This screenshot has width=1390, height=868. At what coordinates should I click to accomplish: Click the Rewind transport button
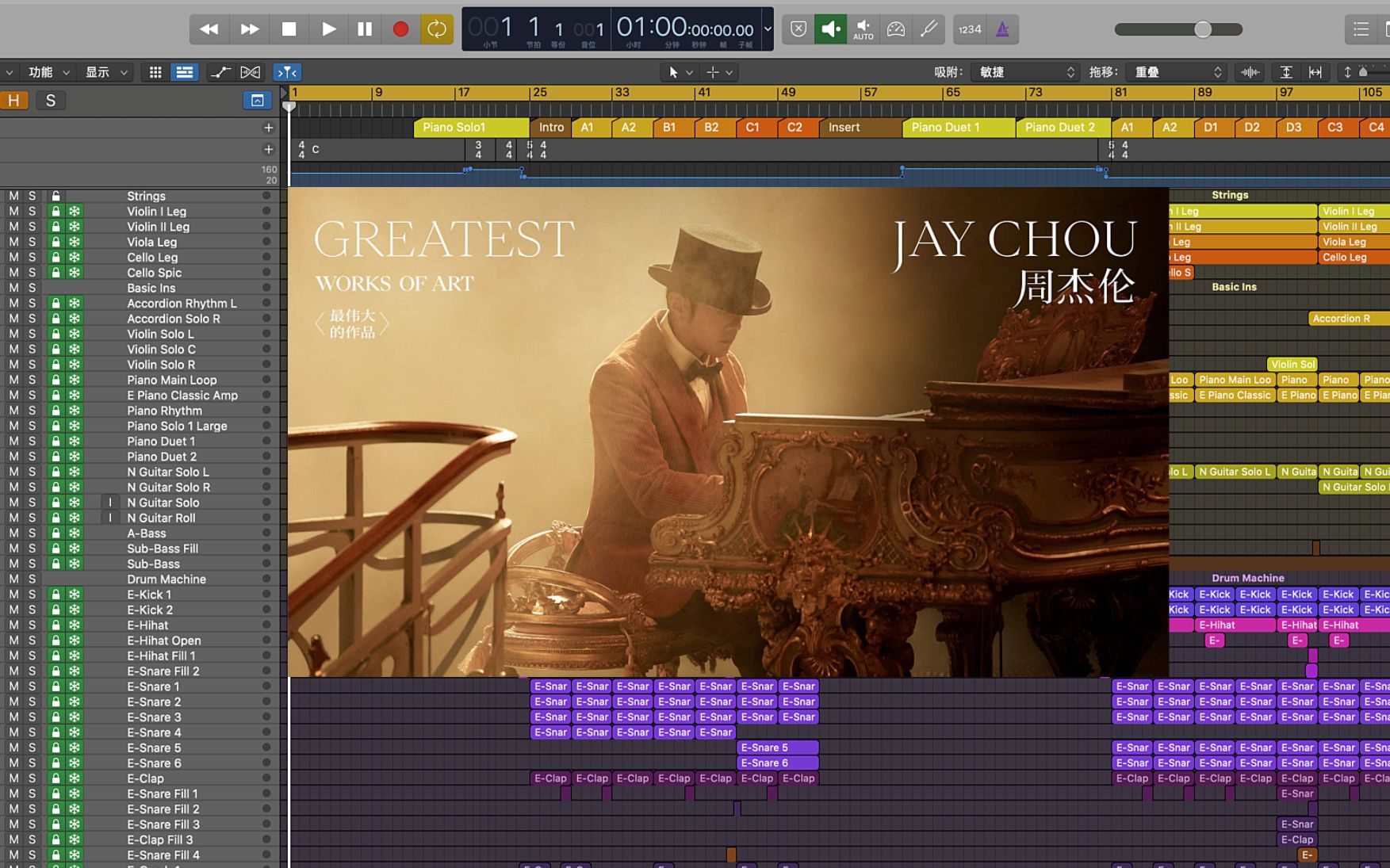coord(209,29)
